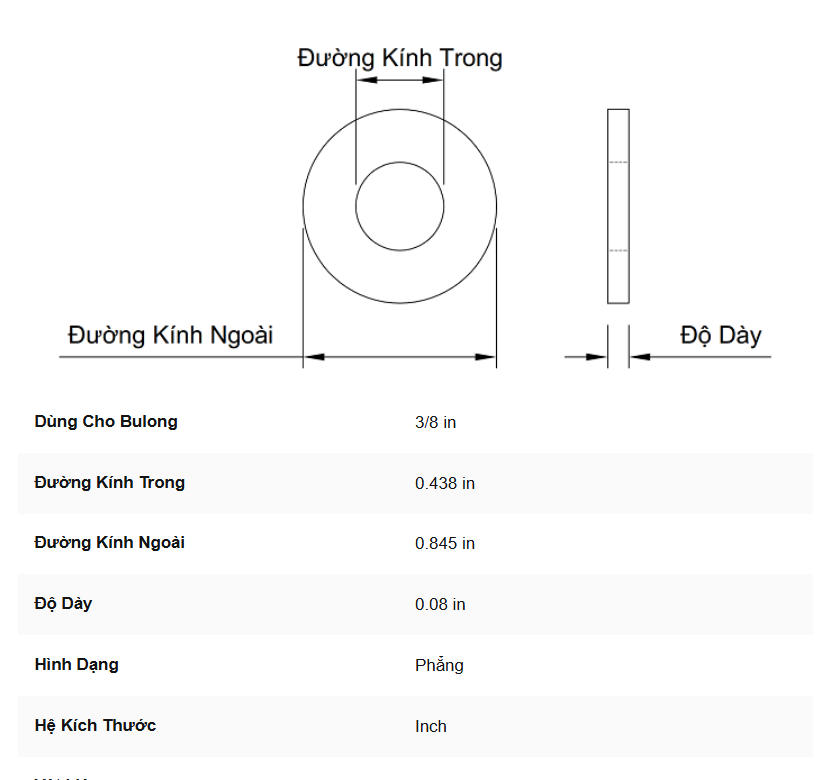This screenshot has height=780, width=831.
Task: Click the "Độ Dày" label in the diagram
Action: coord(720,334)
